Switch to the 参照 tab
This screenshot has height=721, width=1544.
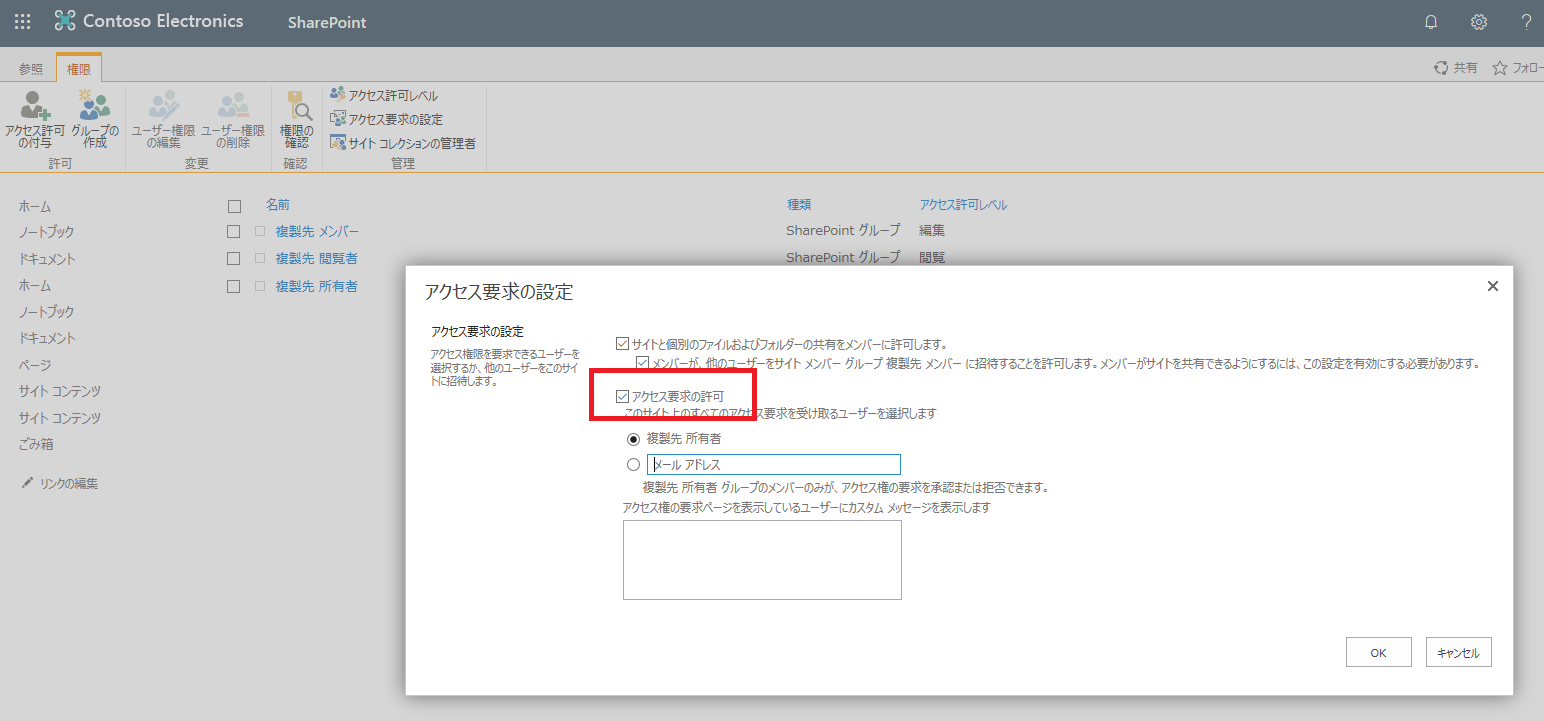29,68
